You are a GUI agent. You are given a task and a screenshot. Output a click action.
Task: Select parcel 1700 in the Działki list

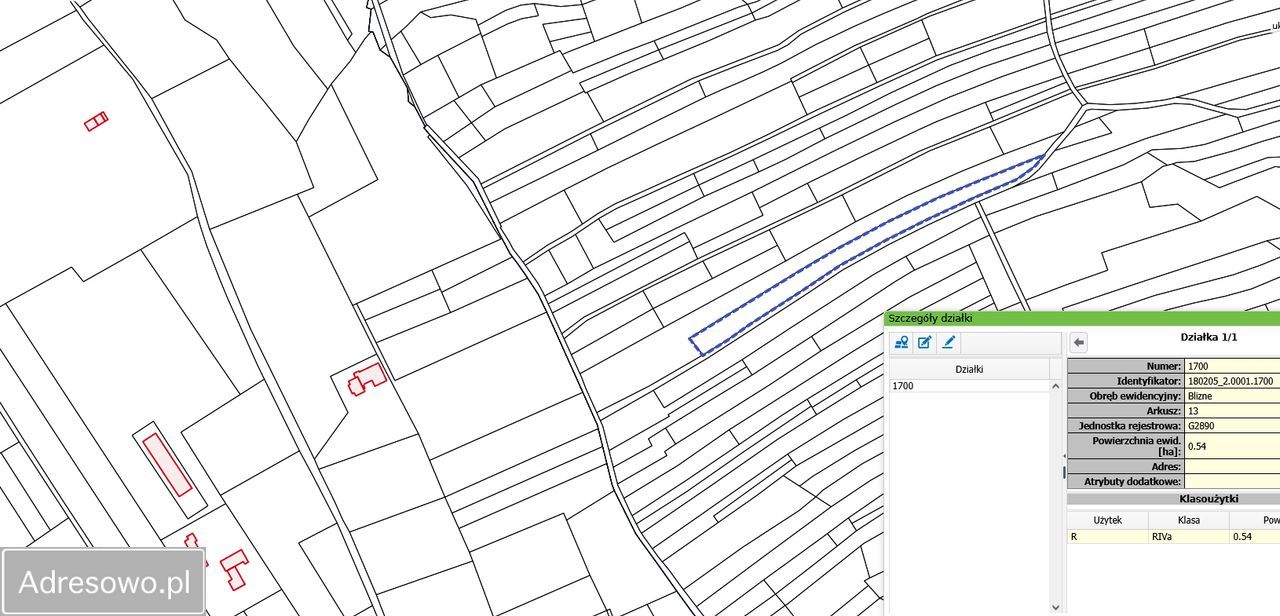pyautogui.click(x=969, y=385)
